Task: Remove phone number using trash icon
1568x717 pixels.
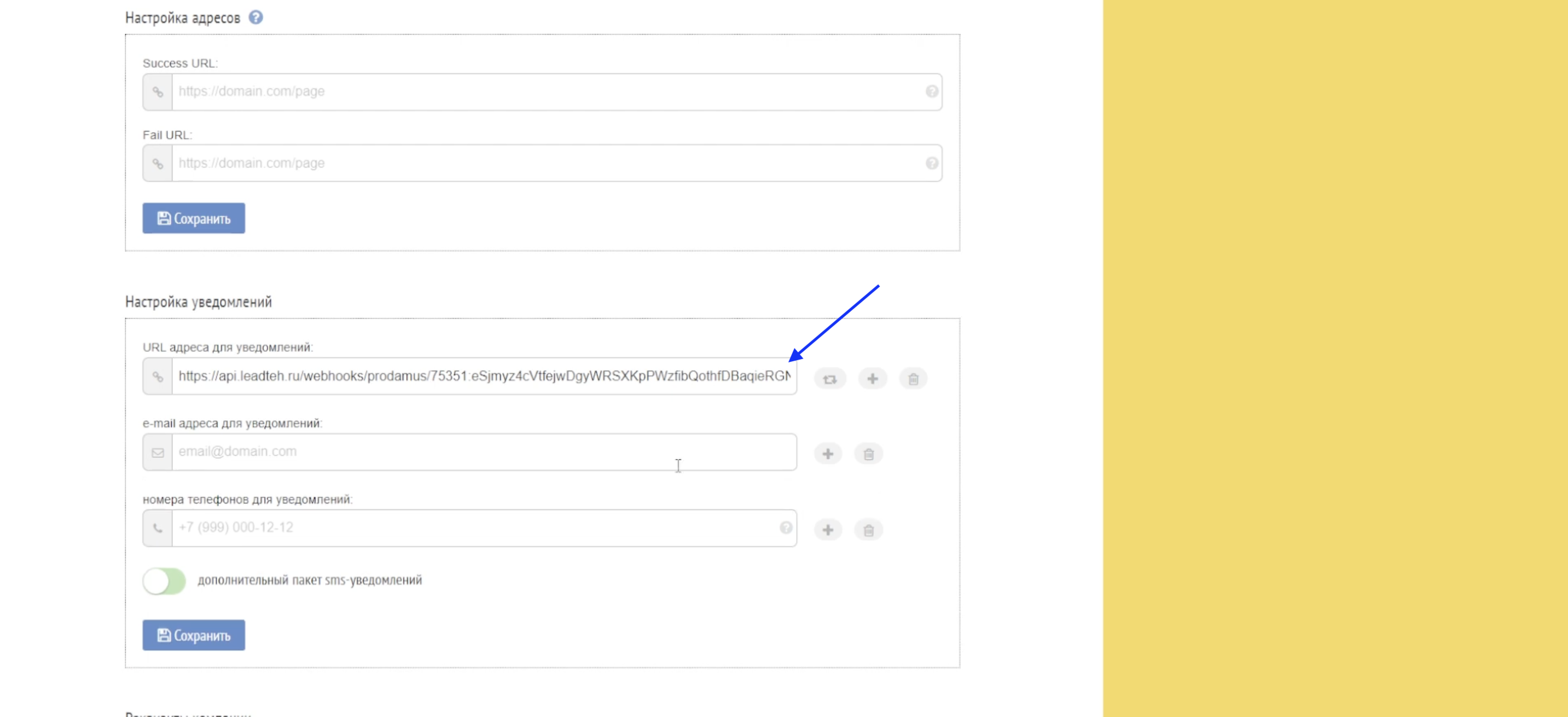Action: (869, 530)
